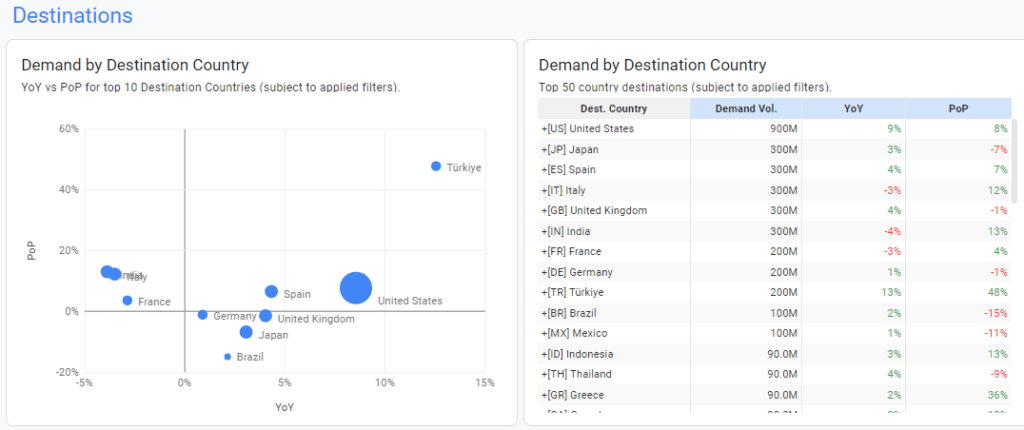This screenshot has width=1024, height=430.
Task: Select the Spain bubble in the chart
Action: [x=272, y=291]
